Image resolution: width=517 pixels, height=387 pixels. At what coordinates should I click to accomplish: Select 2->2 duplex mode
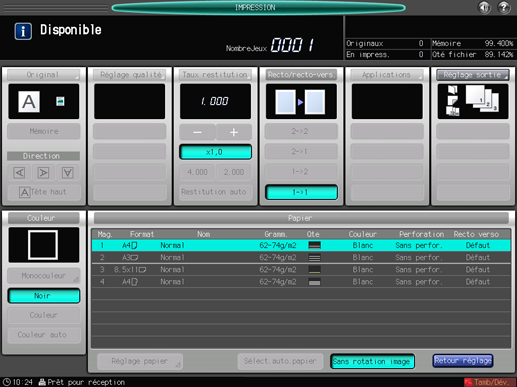click(301, 131)
